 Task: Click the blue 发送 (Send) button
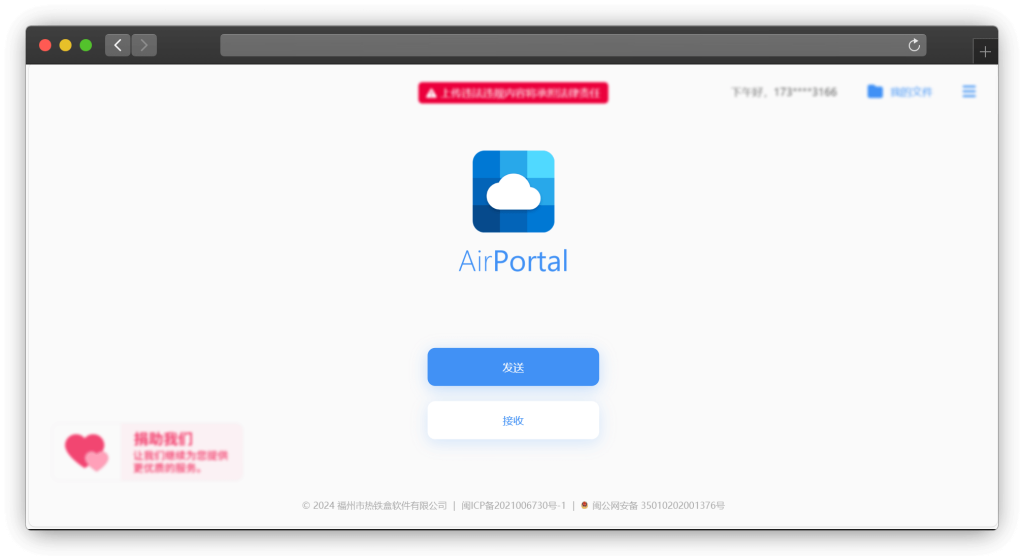click(513, 367)
